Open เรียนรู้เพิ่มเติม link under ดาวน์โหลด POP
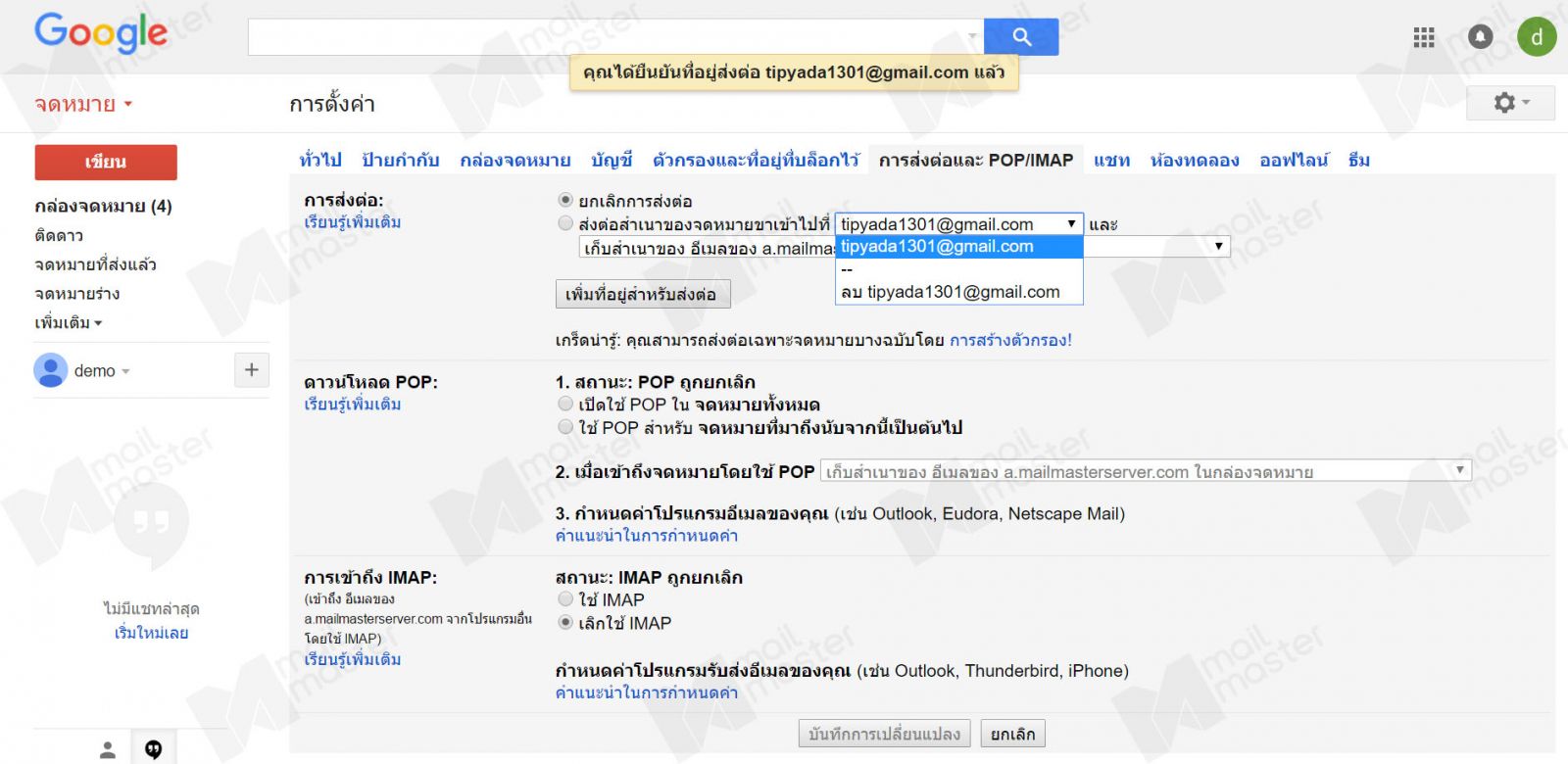1568x764 pixels. pyautogui.click(x=353, y=404)
